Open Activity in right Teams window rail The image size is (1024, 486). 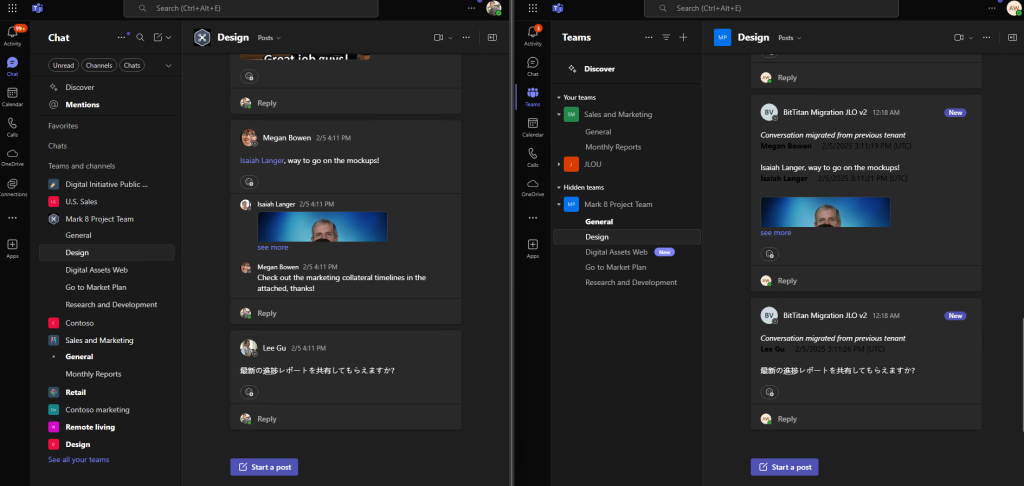(533, 37)
